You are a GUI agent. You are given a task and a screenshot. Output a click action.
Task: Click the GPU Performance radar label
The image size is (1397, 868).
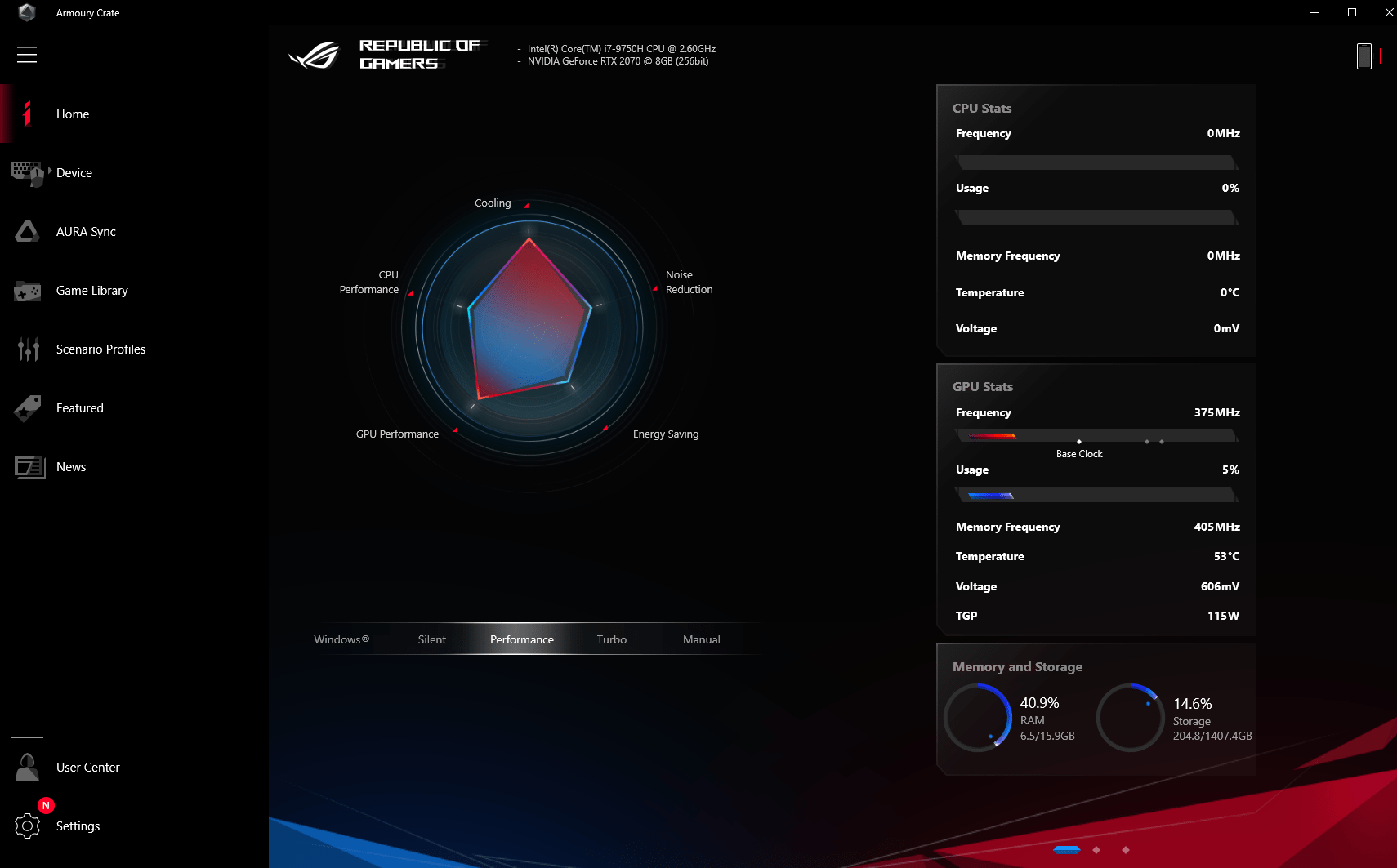pyautogui.click(x=397, y=434)
